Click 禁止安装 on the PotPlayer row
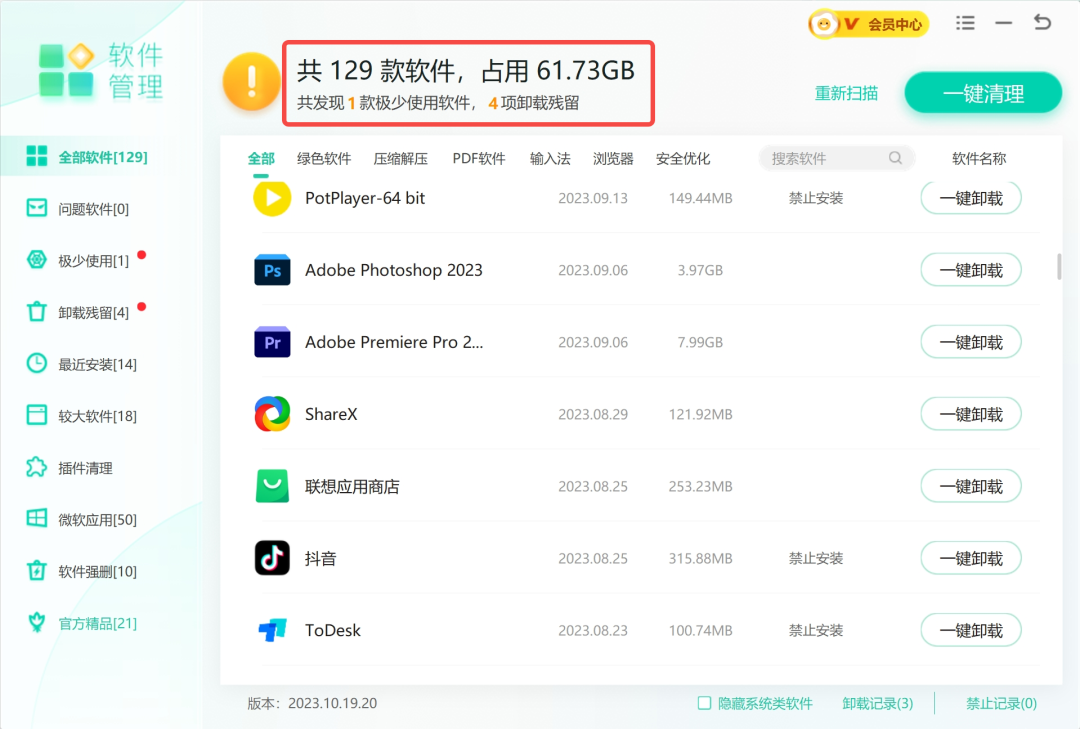This screenshot has width=1080, height=729. point(816,198)
